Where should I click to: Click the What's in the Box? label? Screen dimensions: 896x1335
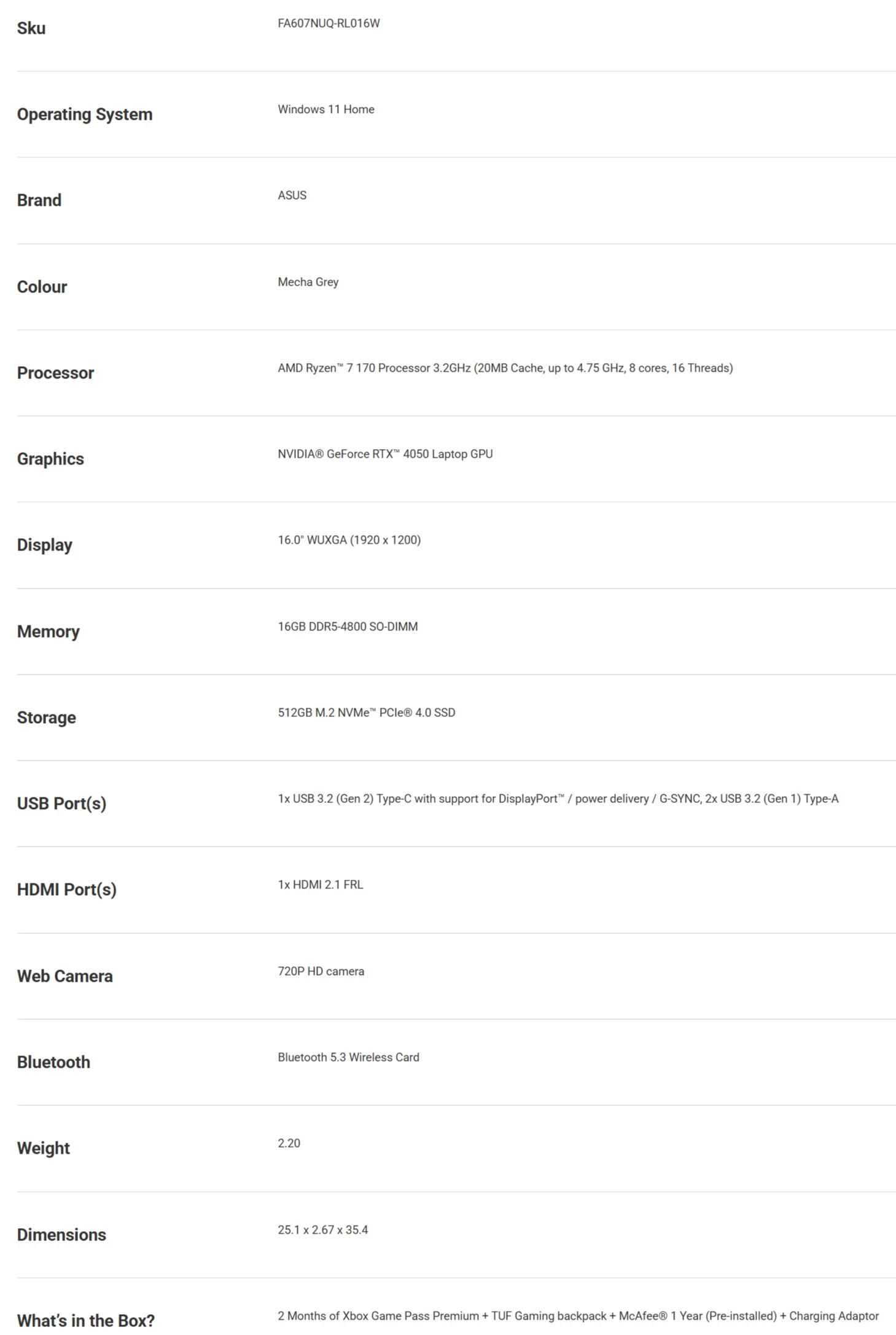pyautogui.click(x=85, y=1320)
